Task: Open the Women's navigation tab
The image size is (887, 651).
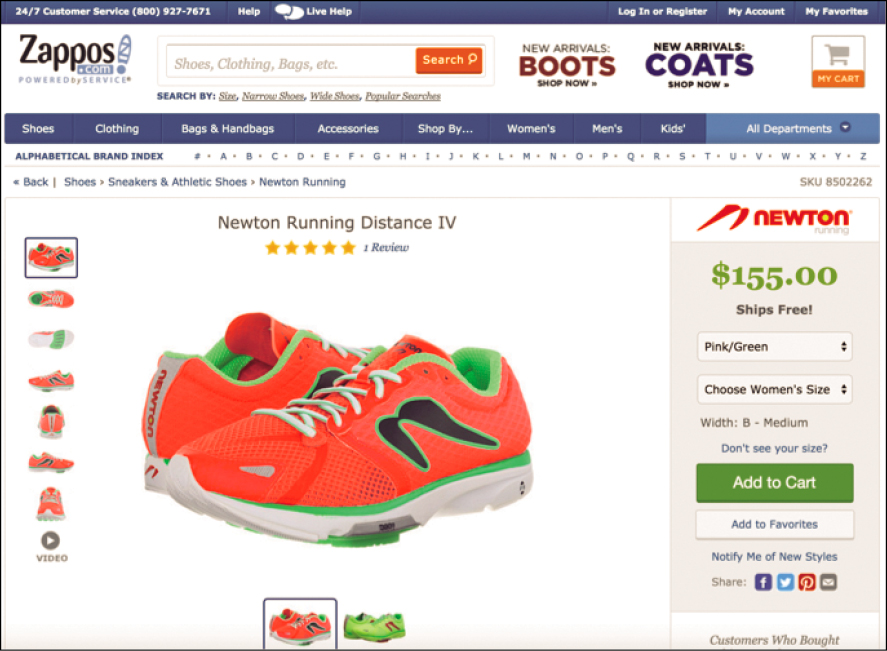Action: (531, 128)
